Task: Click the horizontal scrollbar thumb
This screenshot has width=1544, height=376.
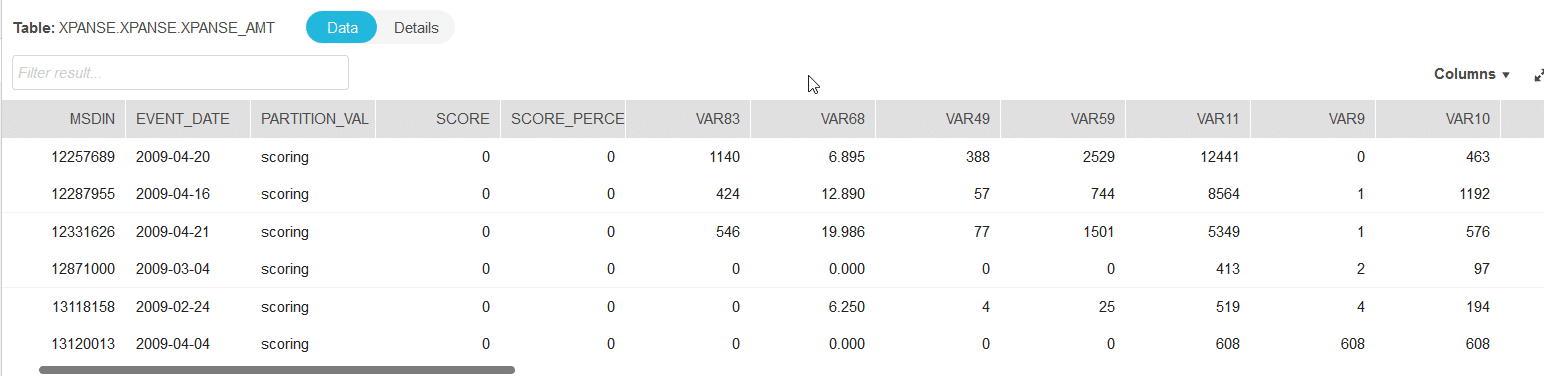Action: click(x=277, y=370)
